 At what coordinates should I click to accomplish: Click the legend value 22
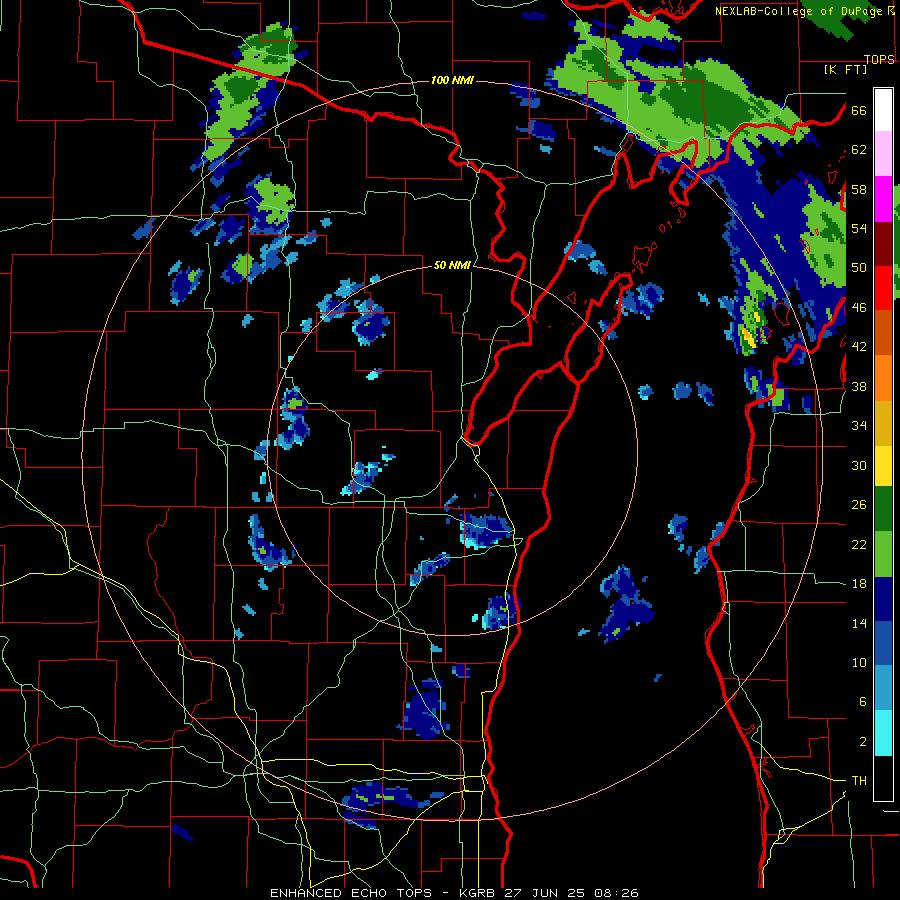[859, 545]
